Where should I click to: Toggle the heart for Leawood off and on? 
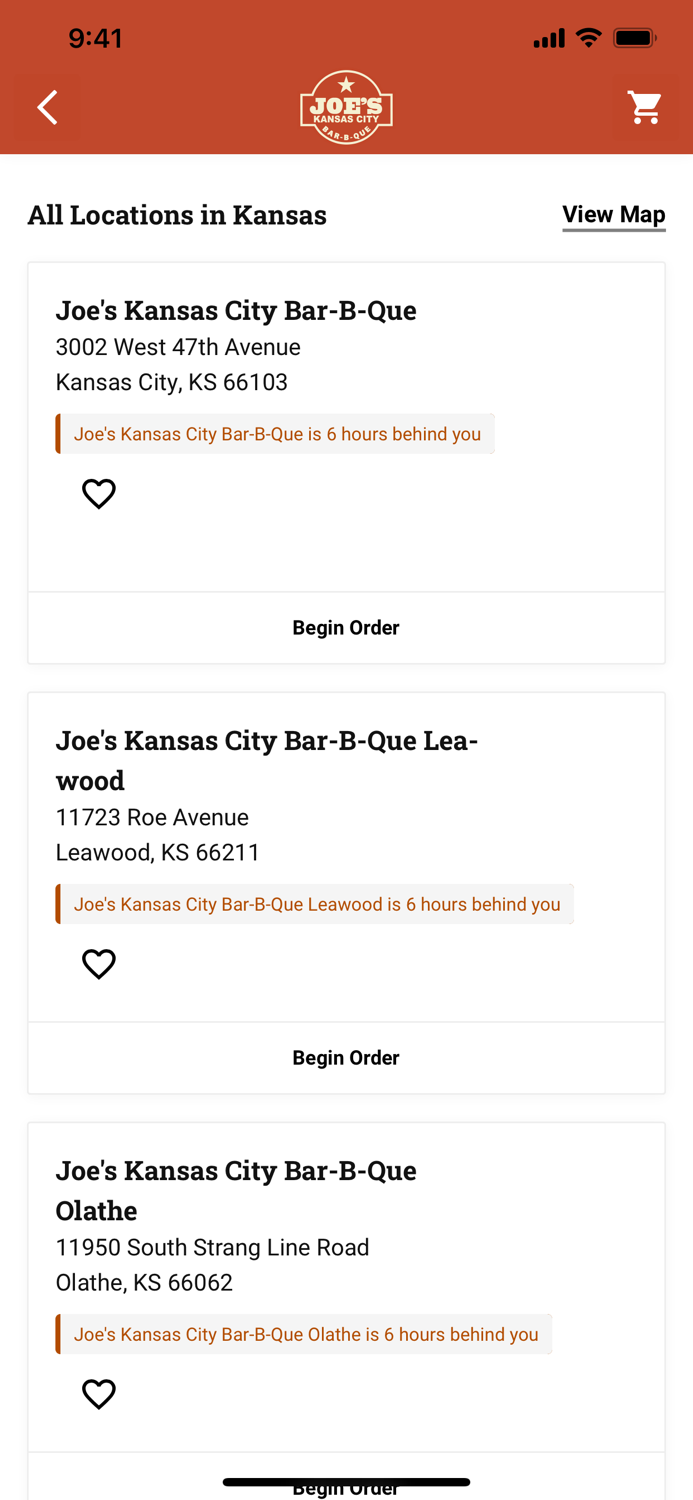98,963
